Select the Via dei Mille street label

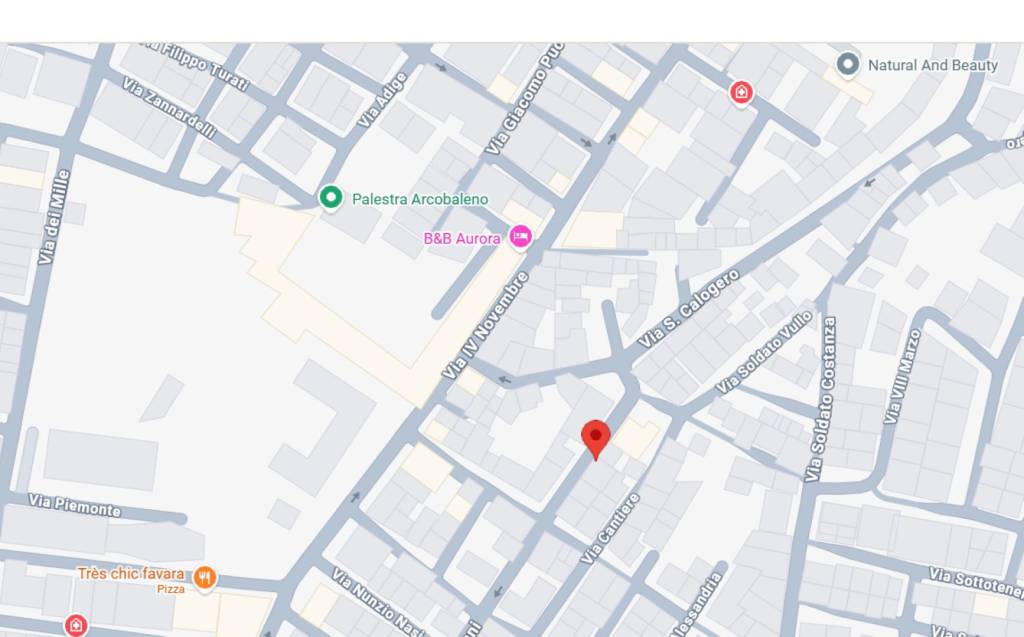(x=54, y=218)
